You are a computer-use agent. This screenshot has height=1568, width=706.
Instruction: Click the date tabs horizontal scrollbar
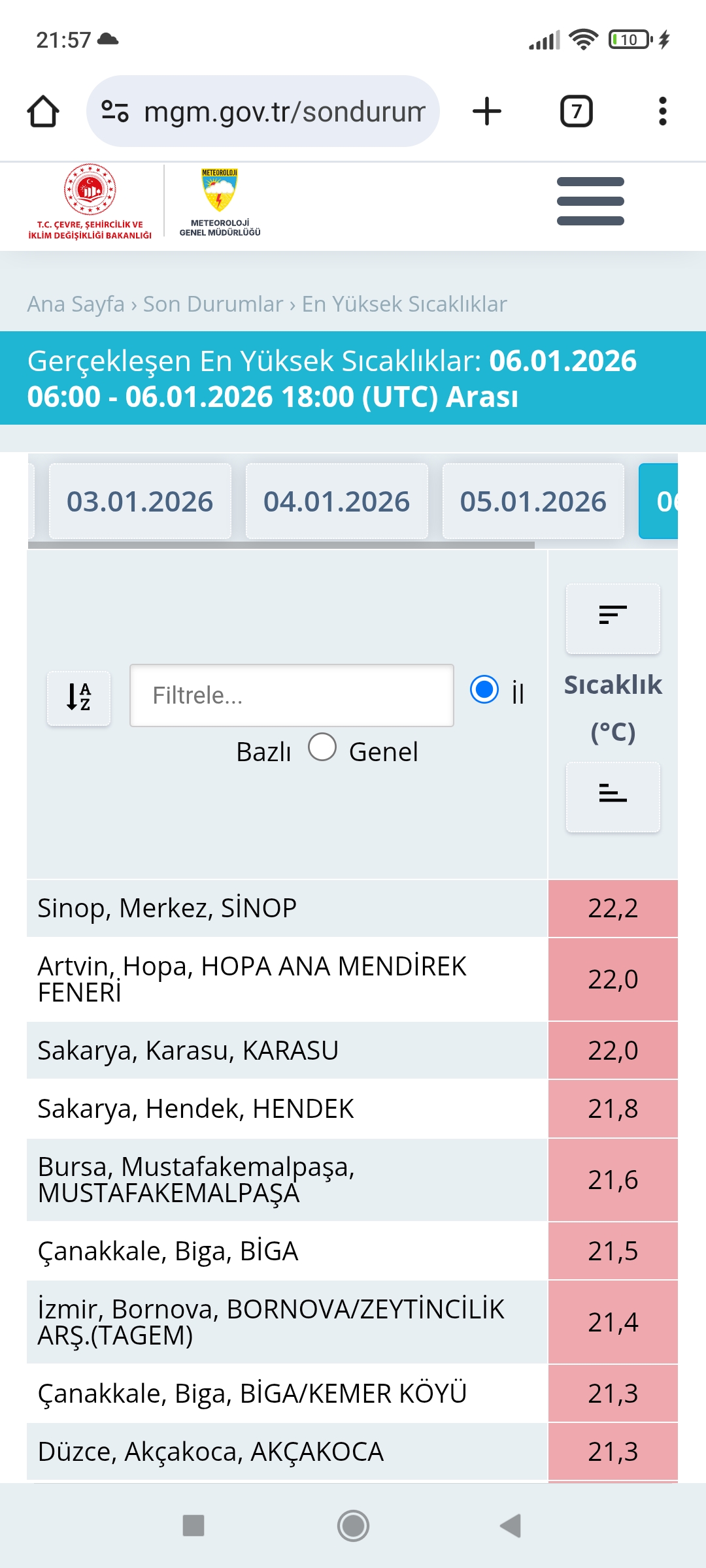(281, 545)
